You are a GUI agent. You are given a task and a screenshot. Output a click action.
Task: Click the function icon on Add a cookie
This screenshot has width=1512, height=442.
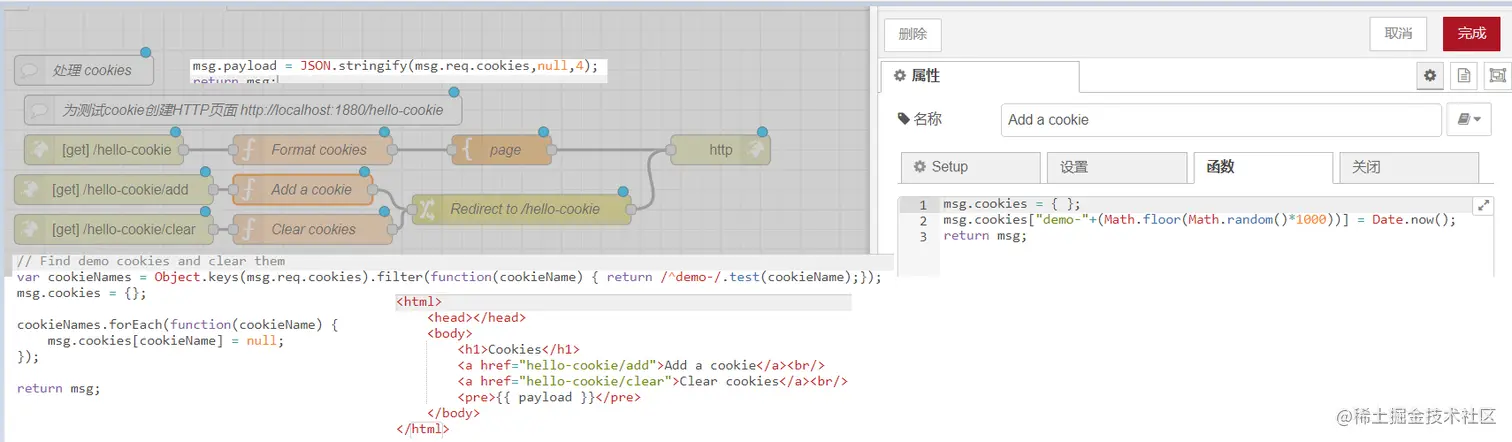[x=248, y=189]
